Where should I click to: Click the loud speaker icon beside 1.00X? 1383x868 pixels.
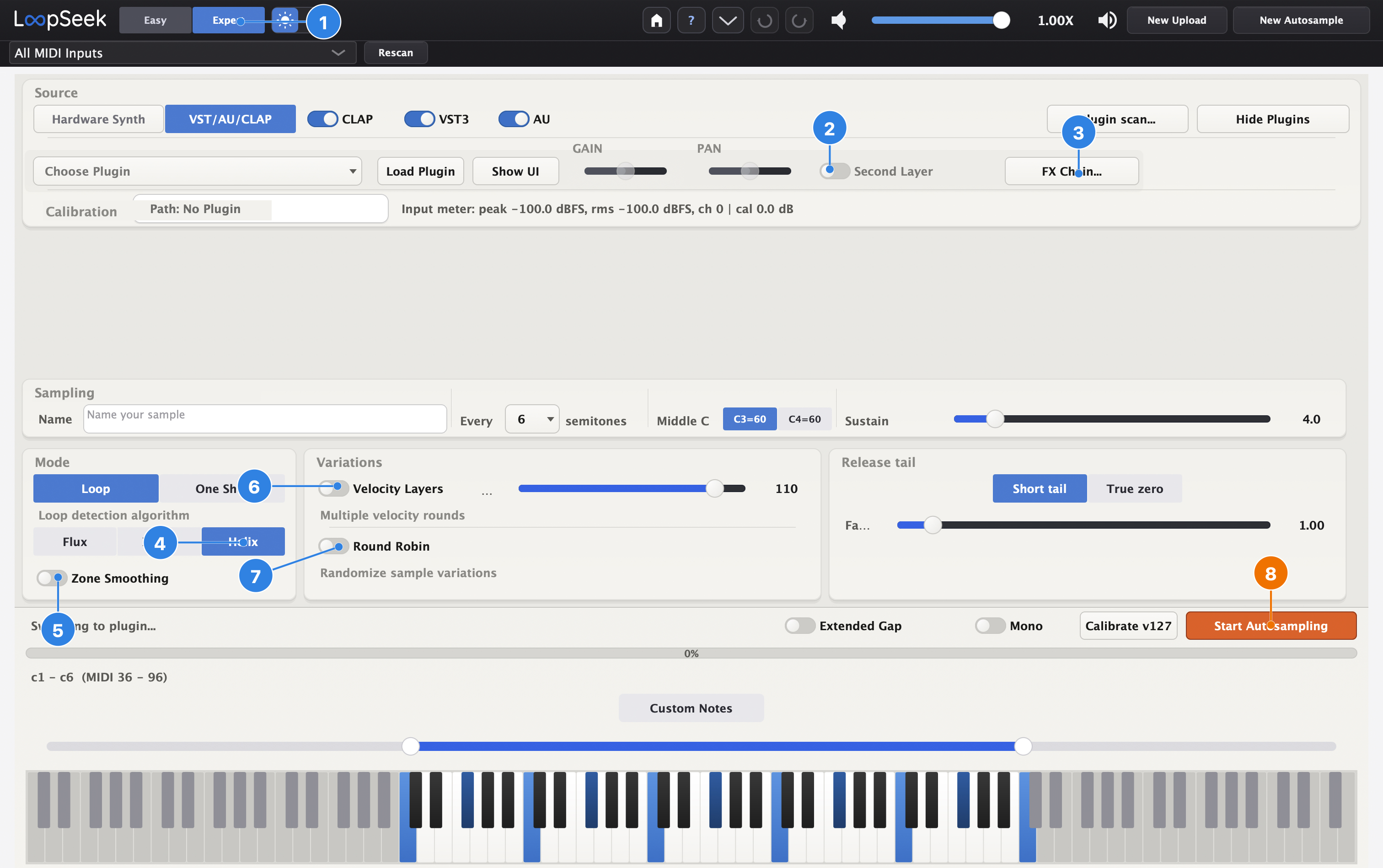tap(1106, 21)
